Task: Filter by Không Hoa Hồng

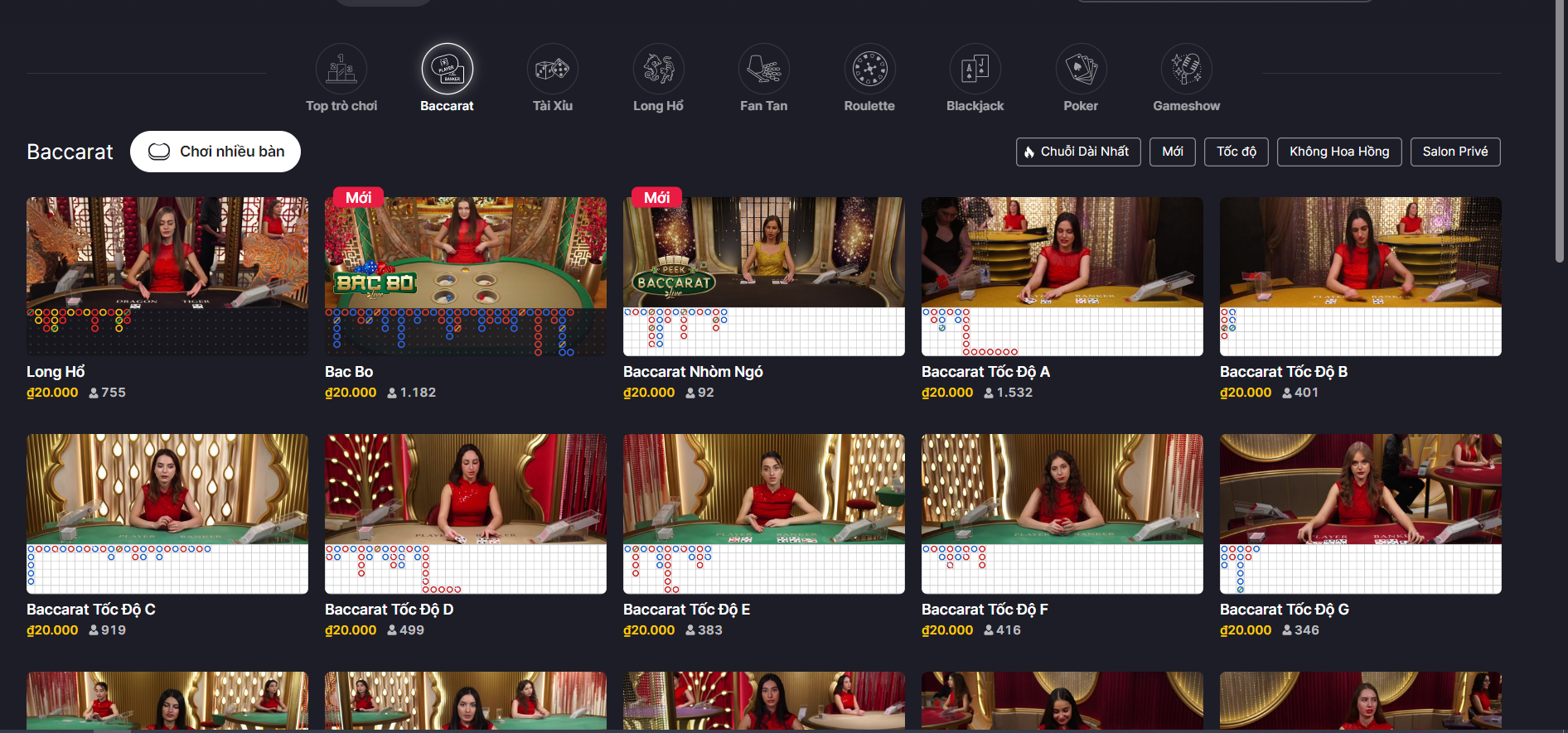Action: [x=1339, y=152]
